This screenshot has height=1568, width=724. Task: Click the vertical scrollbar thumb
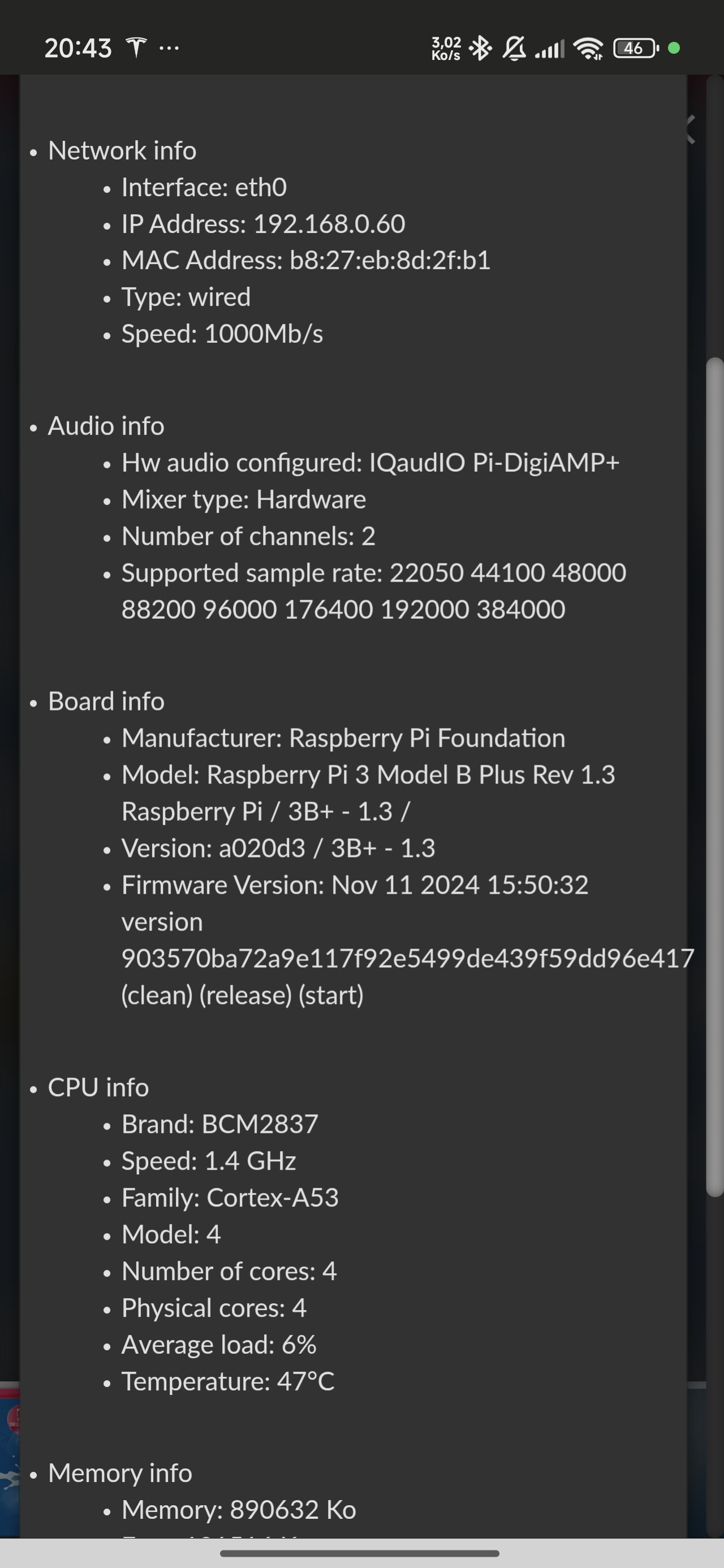point(715,773)
